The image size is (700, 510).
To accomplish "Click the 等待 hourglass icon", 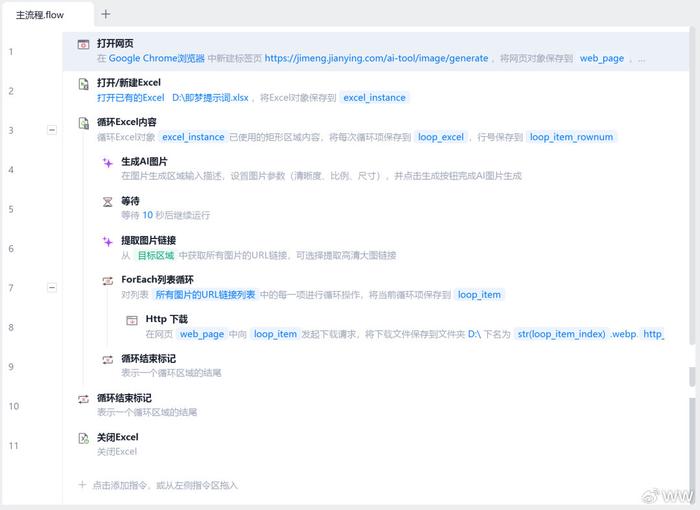I will 108,202.
